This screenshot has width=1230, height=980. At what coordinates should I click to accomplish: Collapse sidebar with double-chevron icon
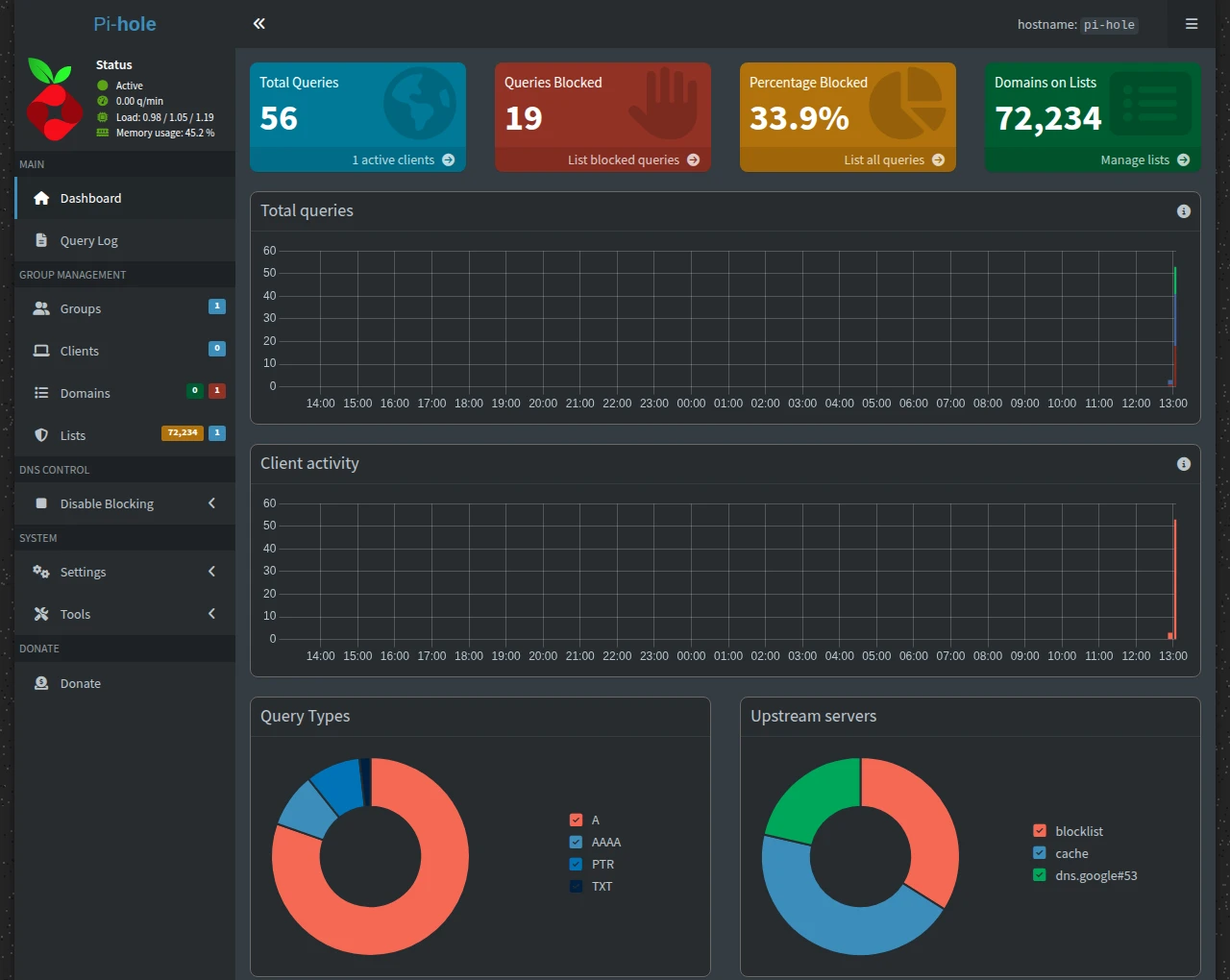point(259,24)
